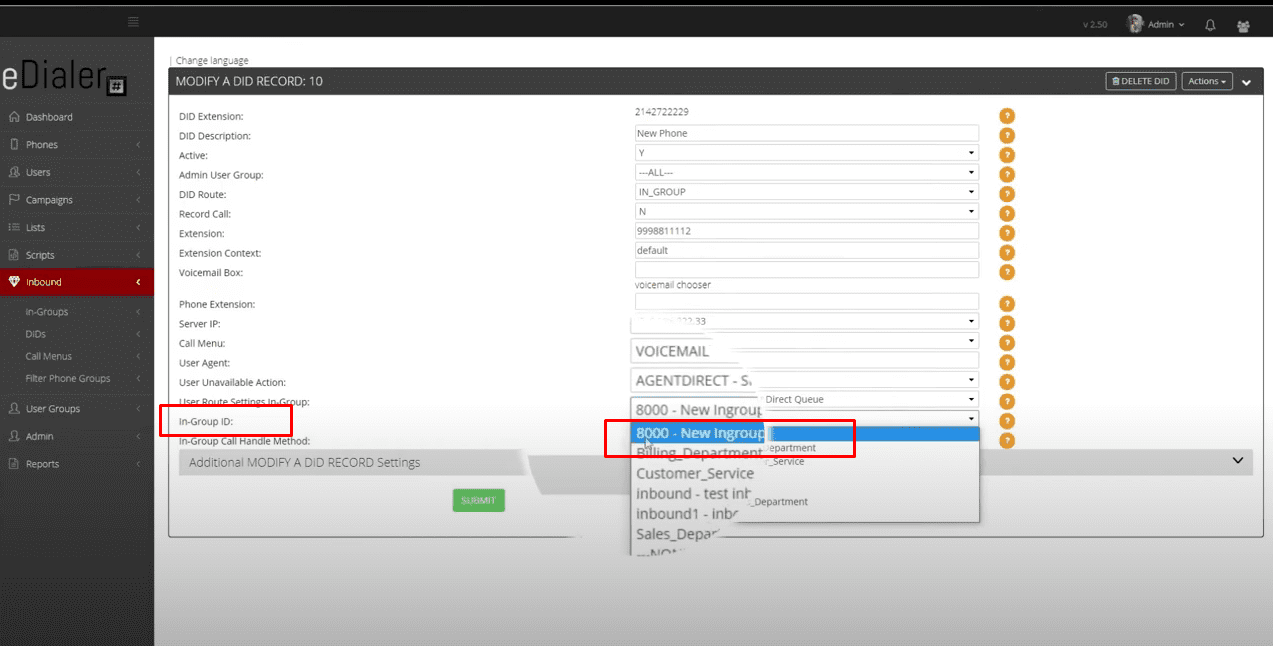Image resolution: width=1273 pixels, height=646 pixels.
Task: Click the empty Voicemail Box field
Action: tap(807, 270)
